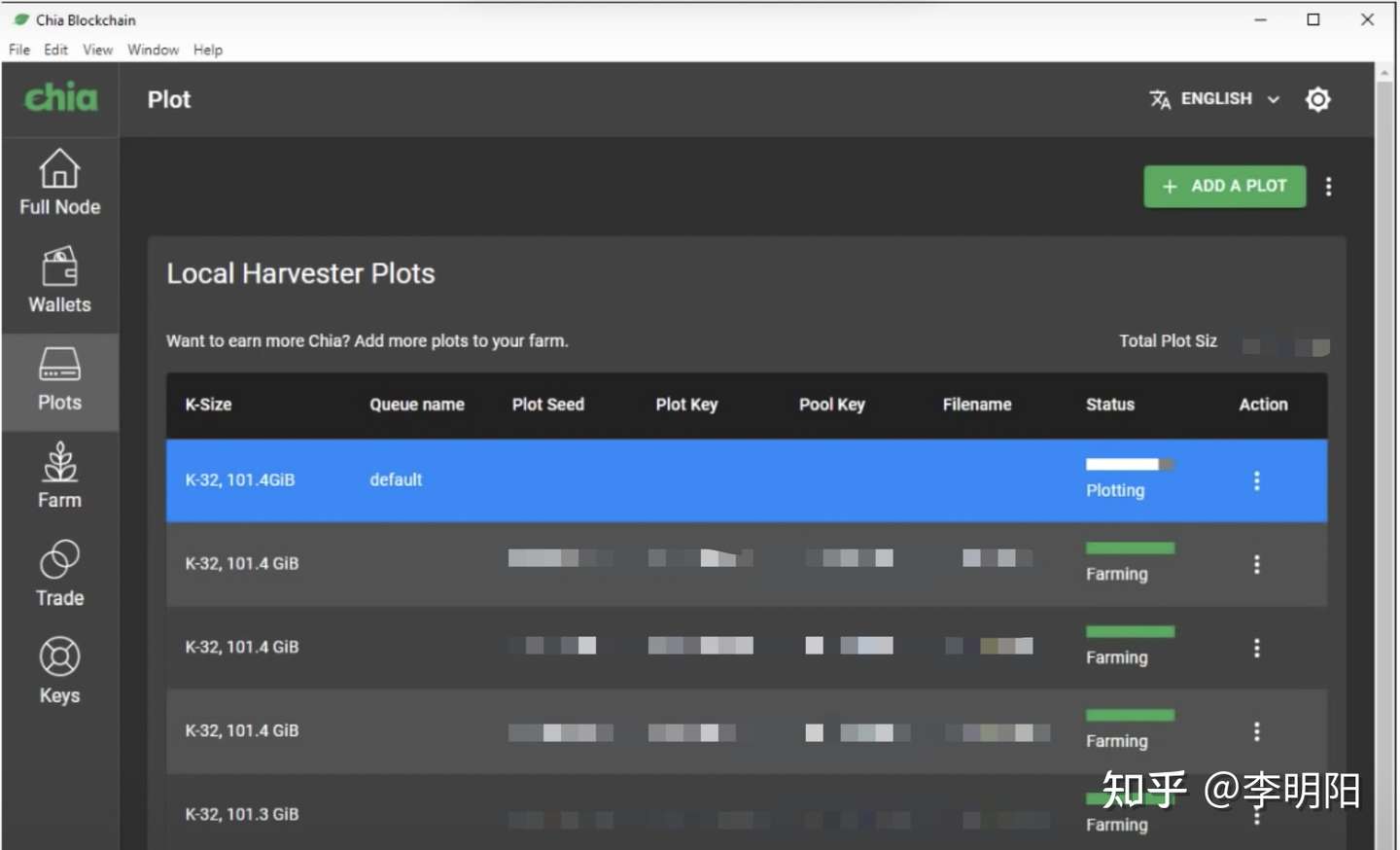The height and width of the screenshot is (850, 1400).
Task: Click the Local Harvester Plots heading
Action: [x=300, y=273]
